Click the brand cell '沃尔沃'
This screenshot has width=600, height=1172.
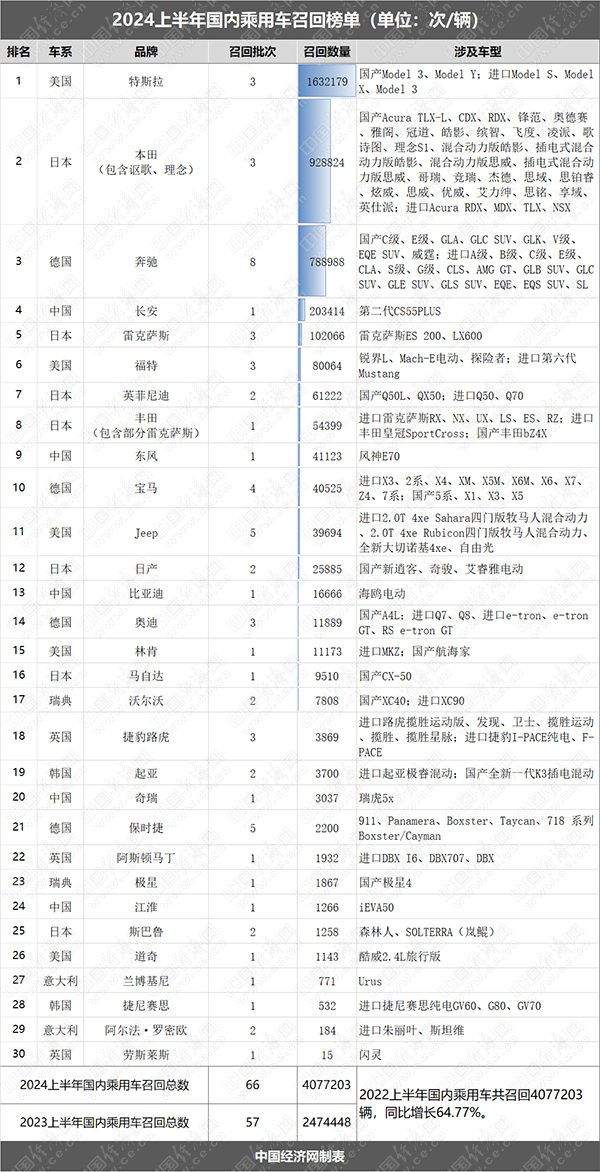(x=146, y=700)
